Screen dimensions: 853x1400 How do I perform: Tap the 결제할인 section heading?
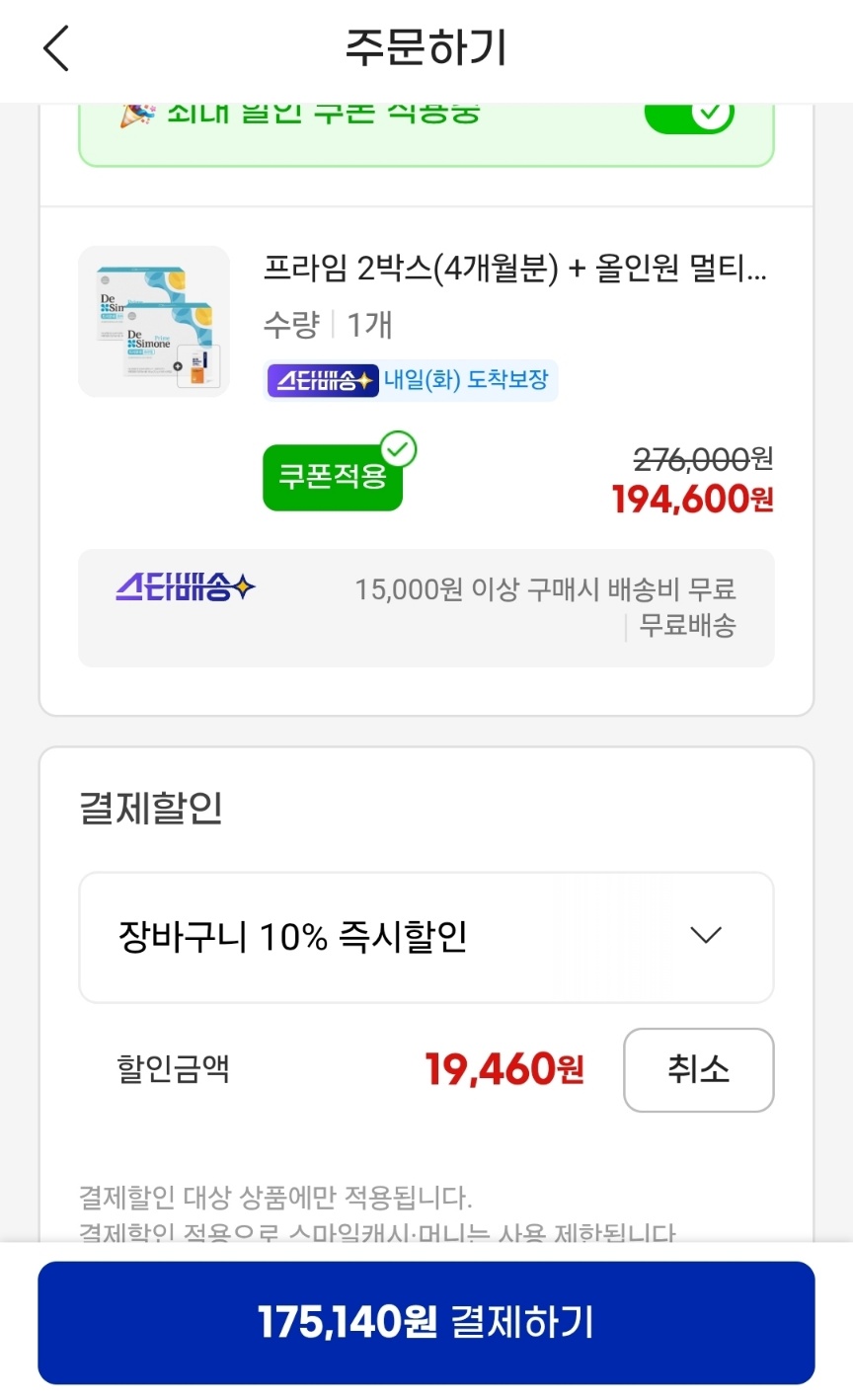tap(151, 808)
